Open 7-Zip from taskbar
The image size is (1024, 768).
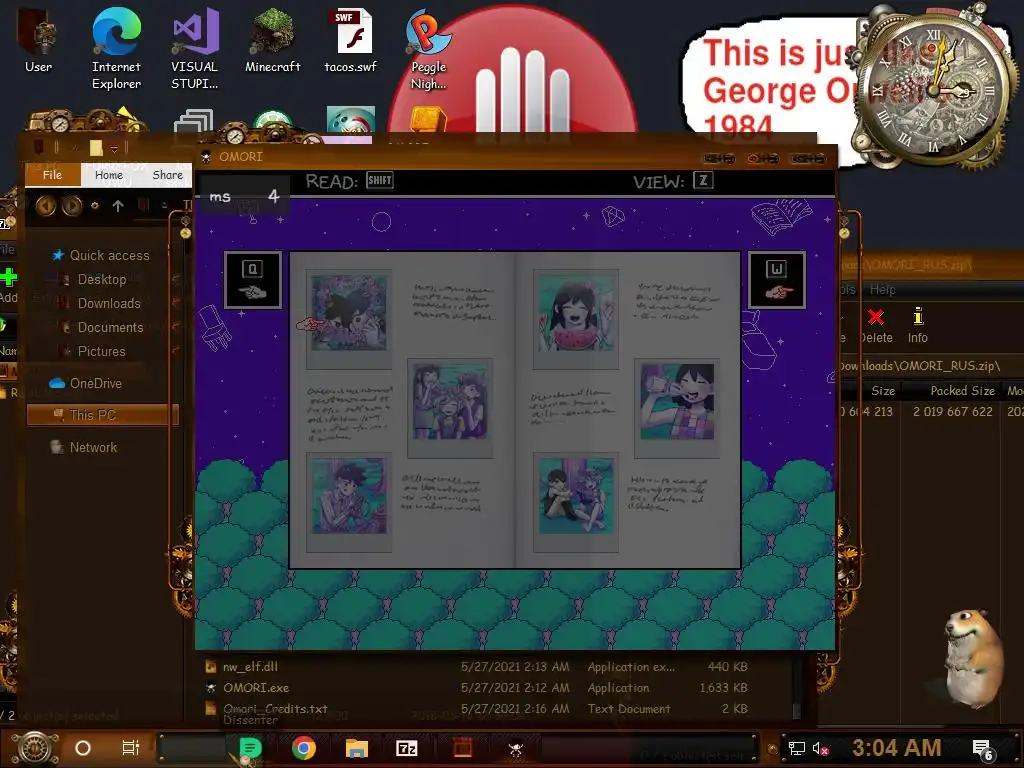click(x=407, y=748)
